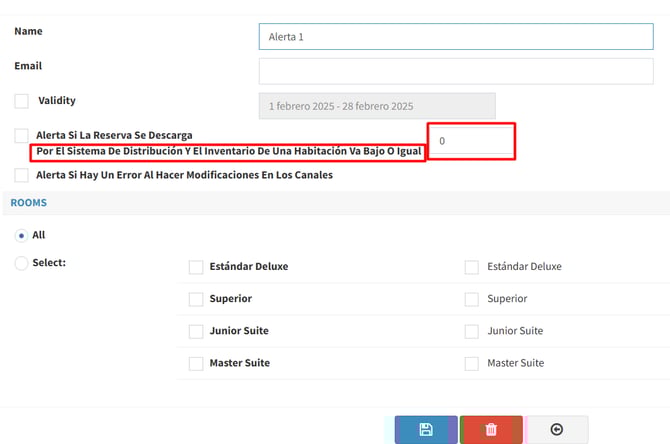The width and height of the screenshot is (670, 444).
Task: Select the 'All' rooms radio button
Action: (21, 235)
